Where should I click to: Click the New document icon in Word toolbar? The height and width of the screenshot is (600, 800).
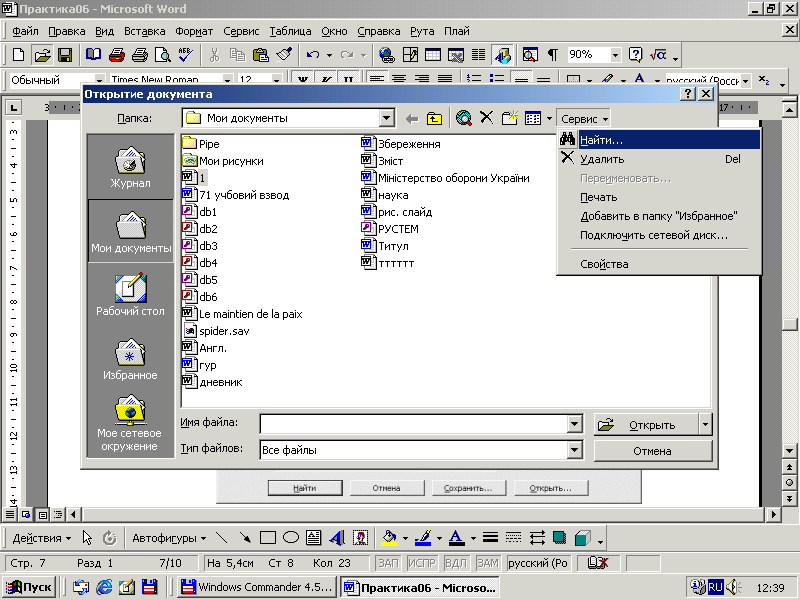click(x=18, y=55)
